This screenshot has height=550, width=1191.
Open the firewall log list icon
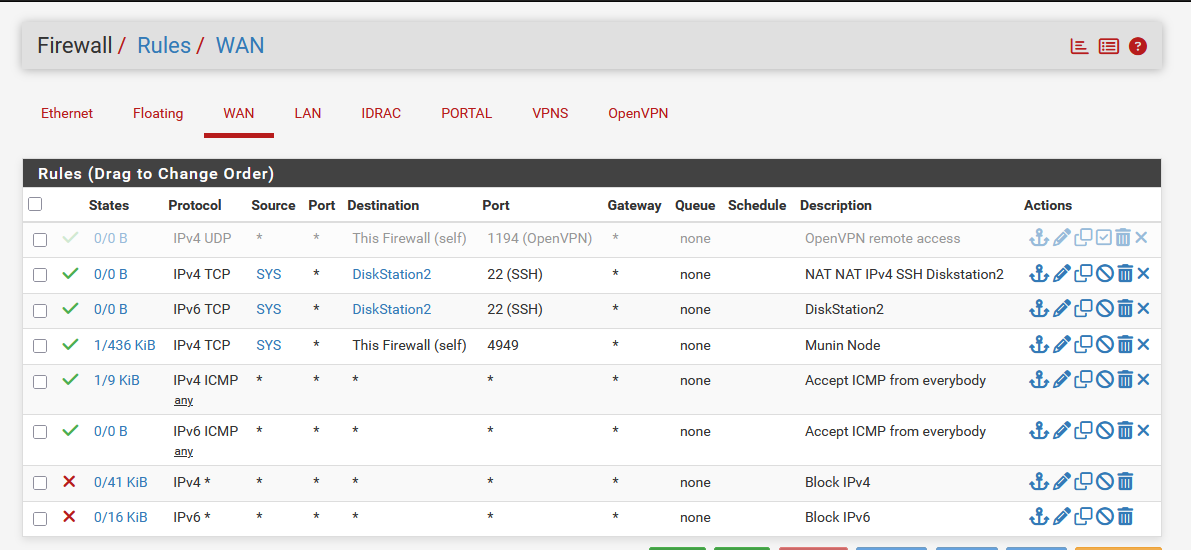1108,46
